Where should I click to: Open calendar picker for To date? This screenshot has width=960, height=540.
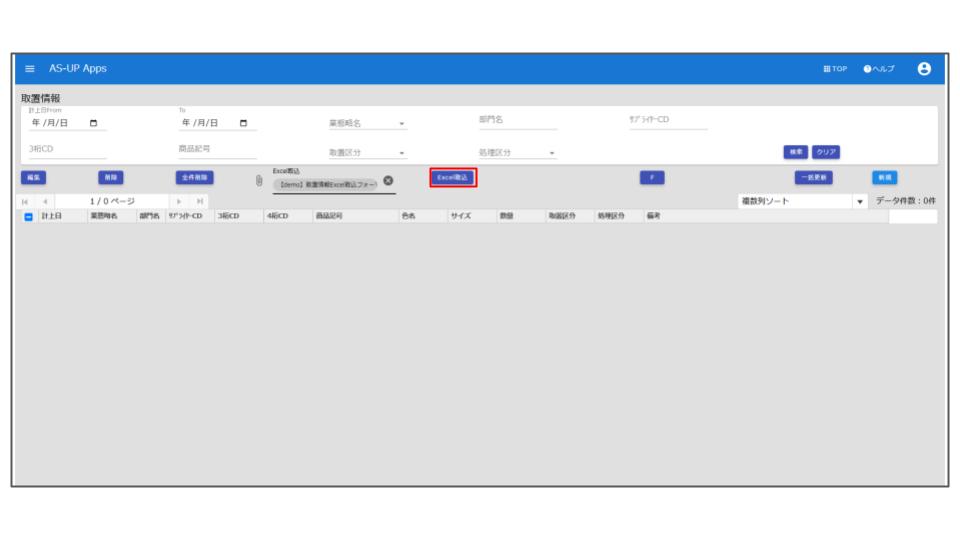pos(243,124)
